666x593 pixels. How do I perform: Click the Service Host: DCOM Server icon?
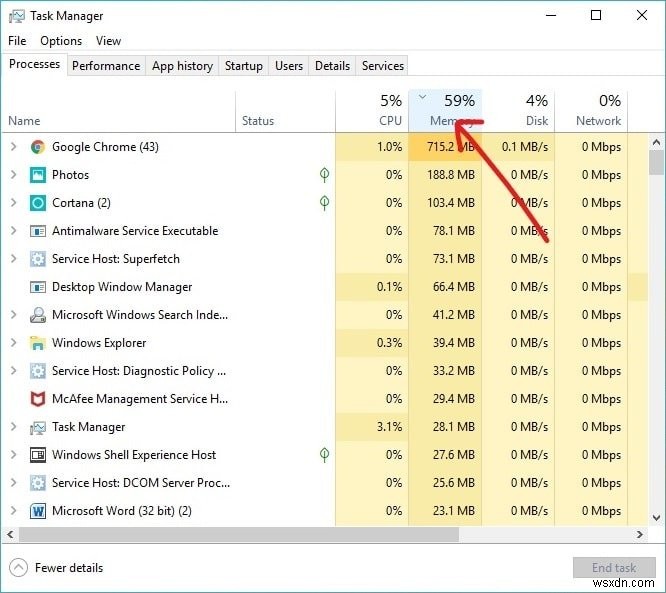coord(38,483)
